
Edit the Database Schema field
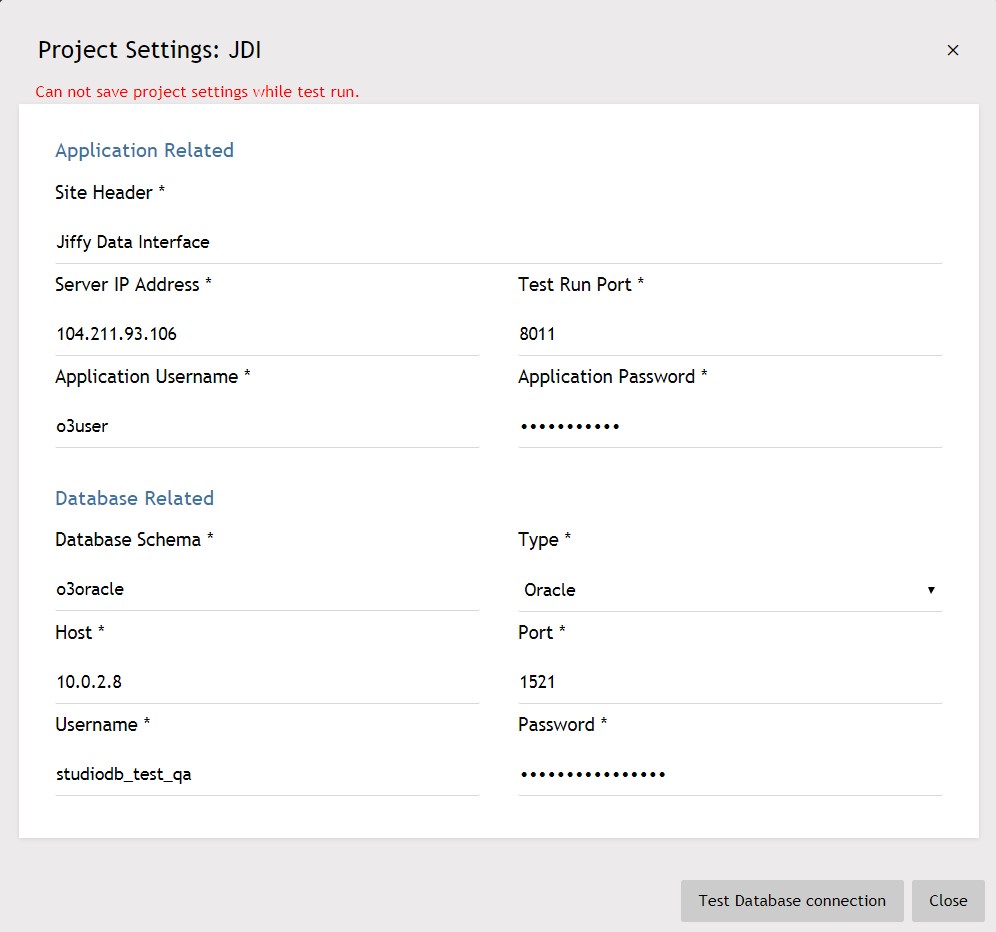click(267, 590)
